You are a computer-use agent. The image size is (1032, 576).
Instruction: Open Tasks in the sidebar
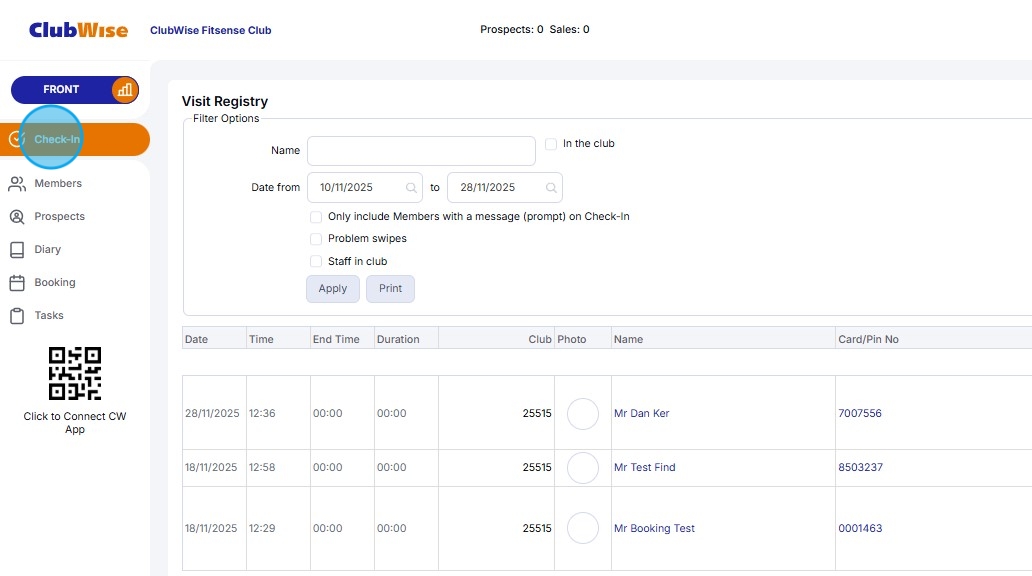click(49, 315)
